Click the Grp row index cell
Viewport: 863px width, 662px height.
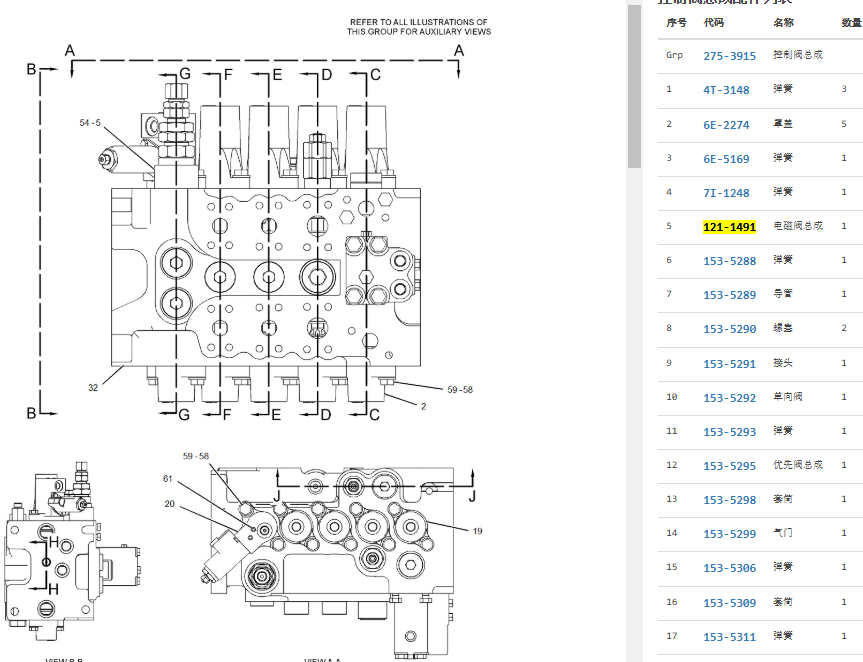tap(674, 55)
